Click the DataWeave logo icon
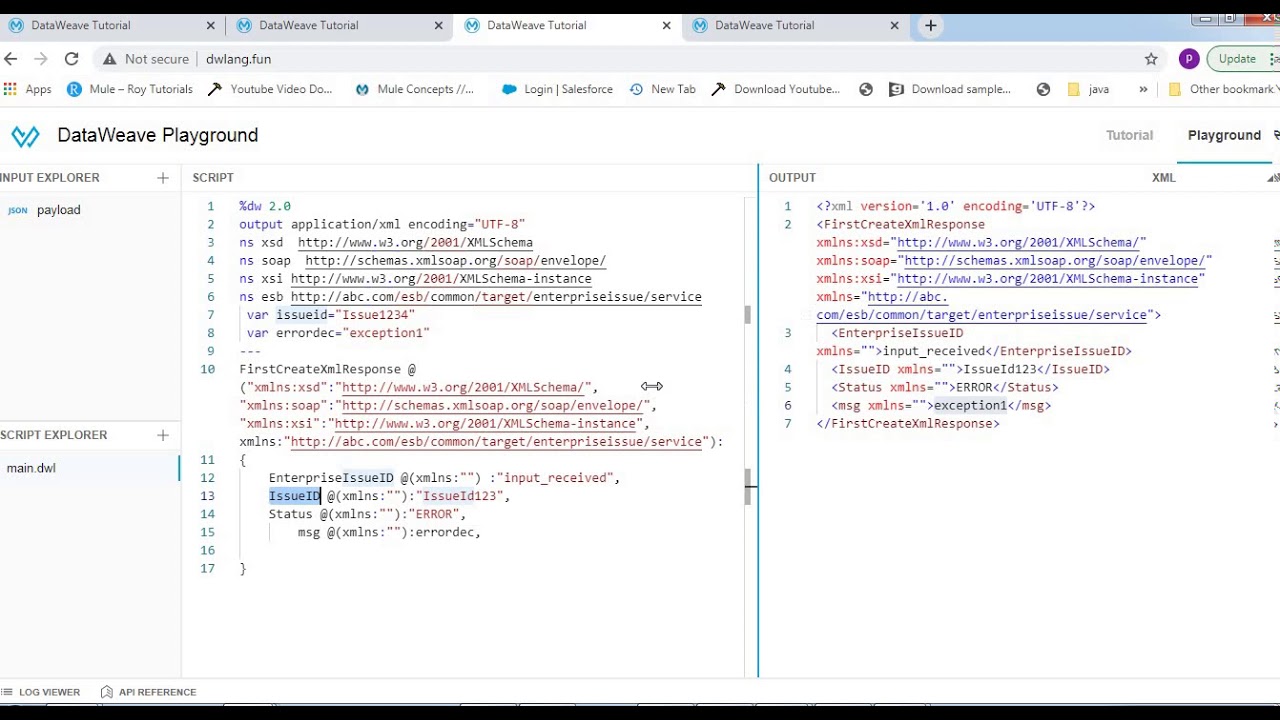The height and width of the screenshot is (720, 1280). pos(25,136)
